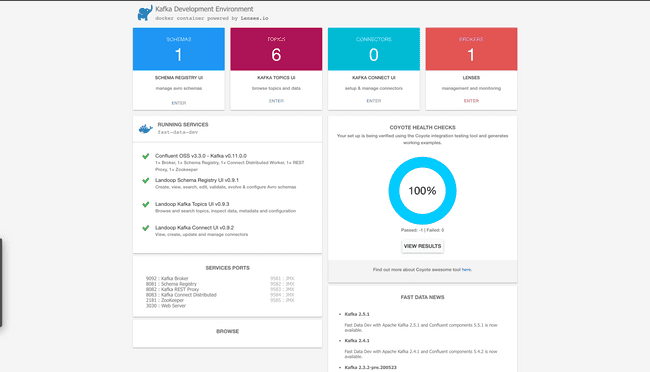Click the 'Passed: -1 | Failed: 0' text
This screenshot has width=650, height=372.
[x=422, y=230]
